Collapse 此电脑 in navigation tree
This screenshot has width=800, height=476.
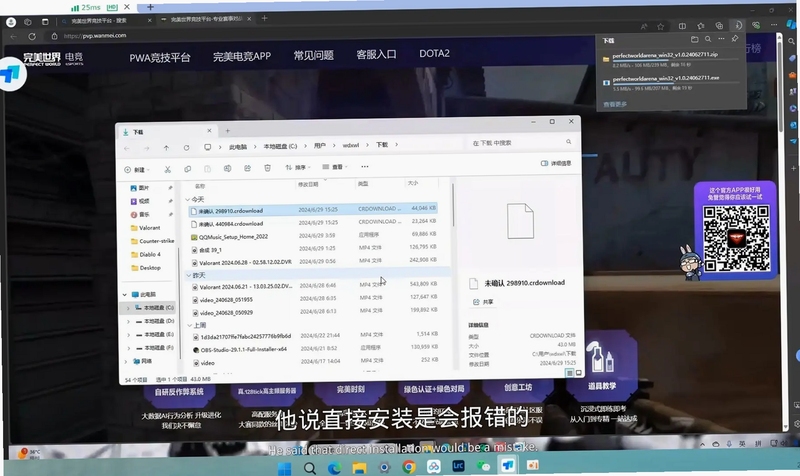click(124, 294)
